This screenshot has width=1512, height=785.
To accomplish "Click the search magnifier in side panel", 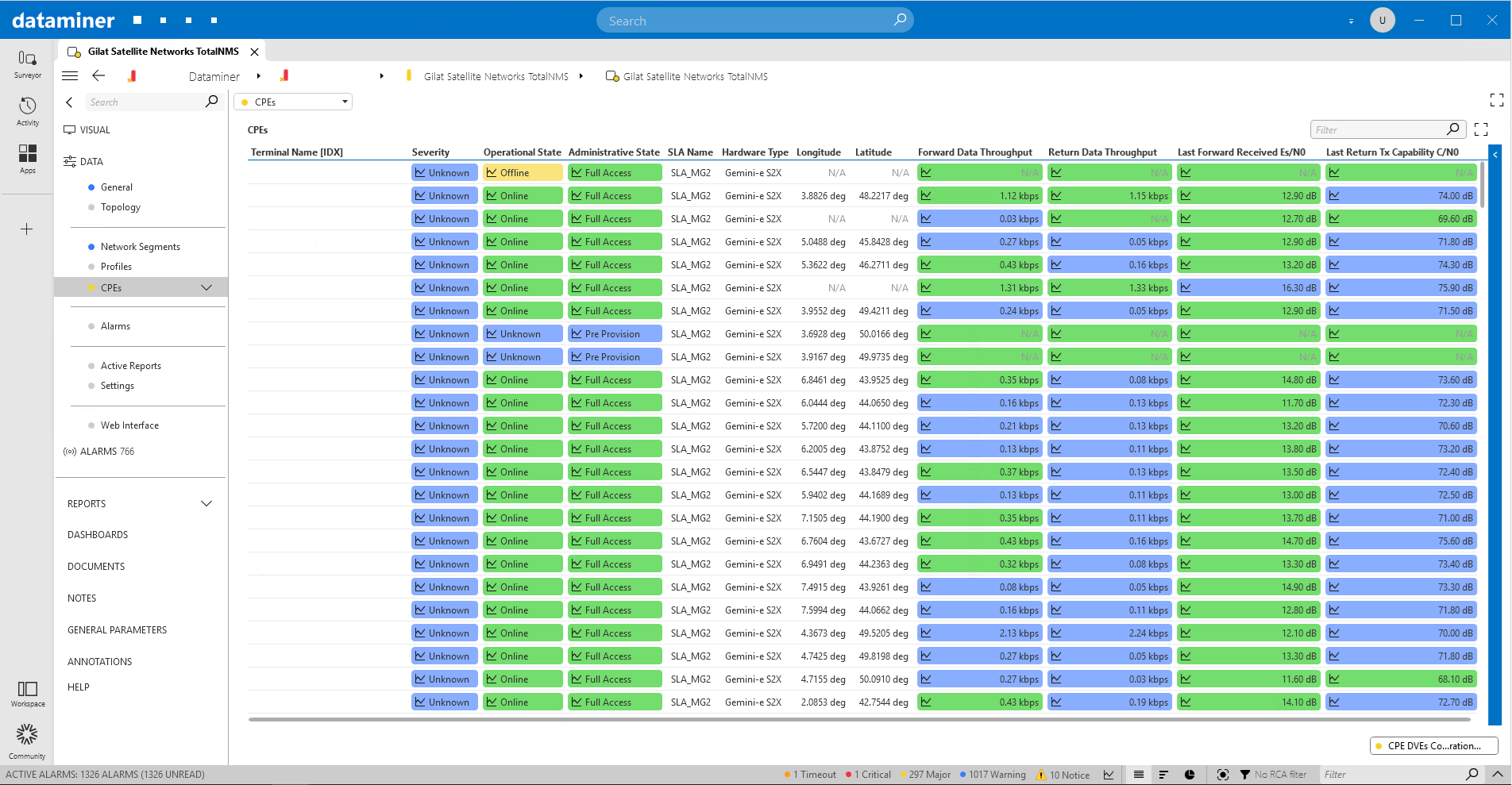I will click(211, 102).
